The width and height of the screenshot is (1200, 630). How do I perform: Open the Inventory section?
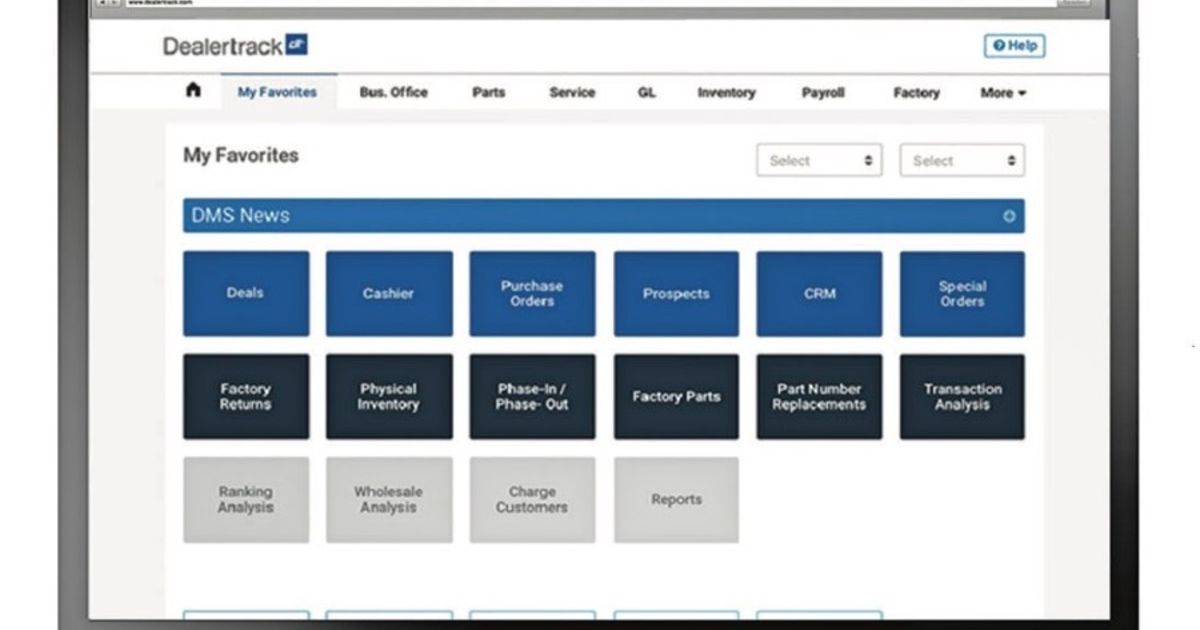point(726,92)
